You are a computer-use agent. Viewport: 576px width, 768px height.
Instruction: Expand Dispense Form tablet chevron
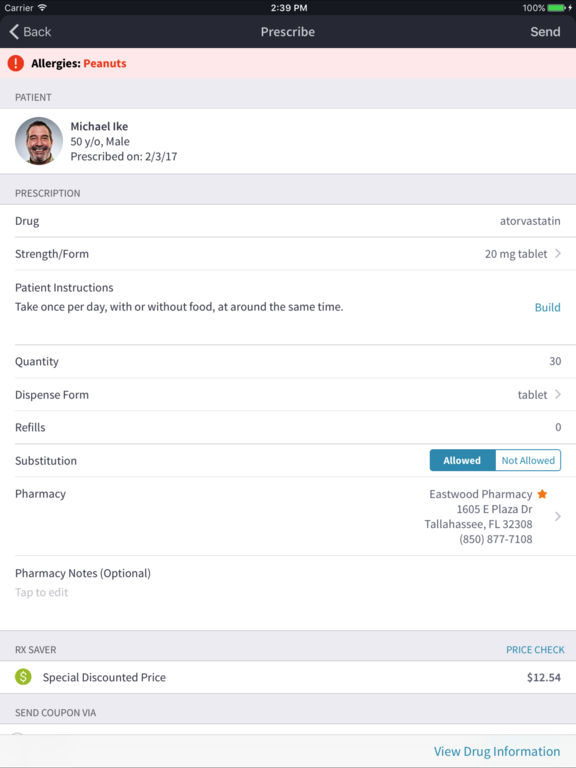coord(558,394)
